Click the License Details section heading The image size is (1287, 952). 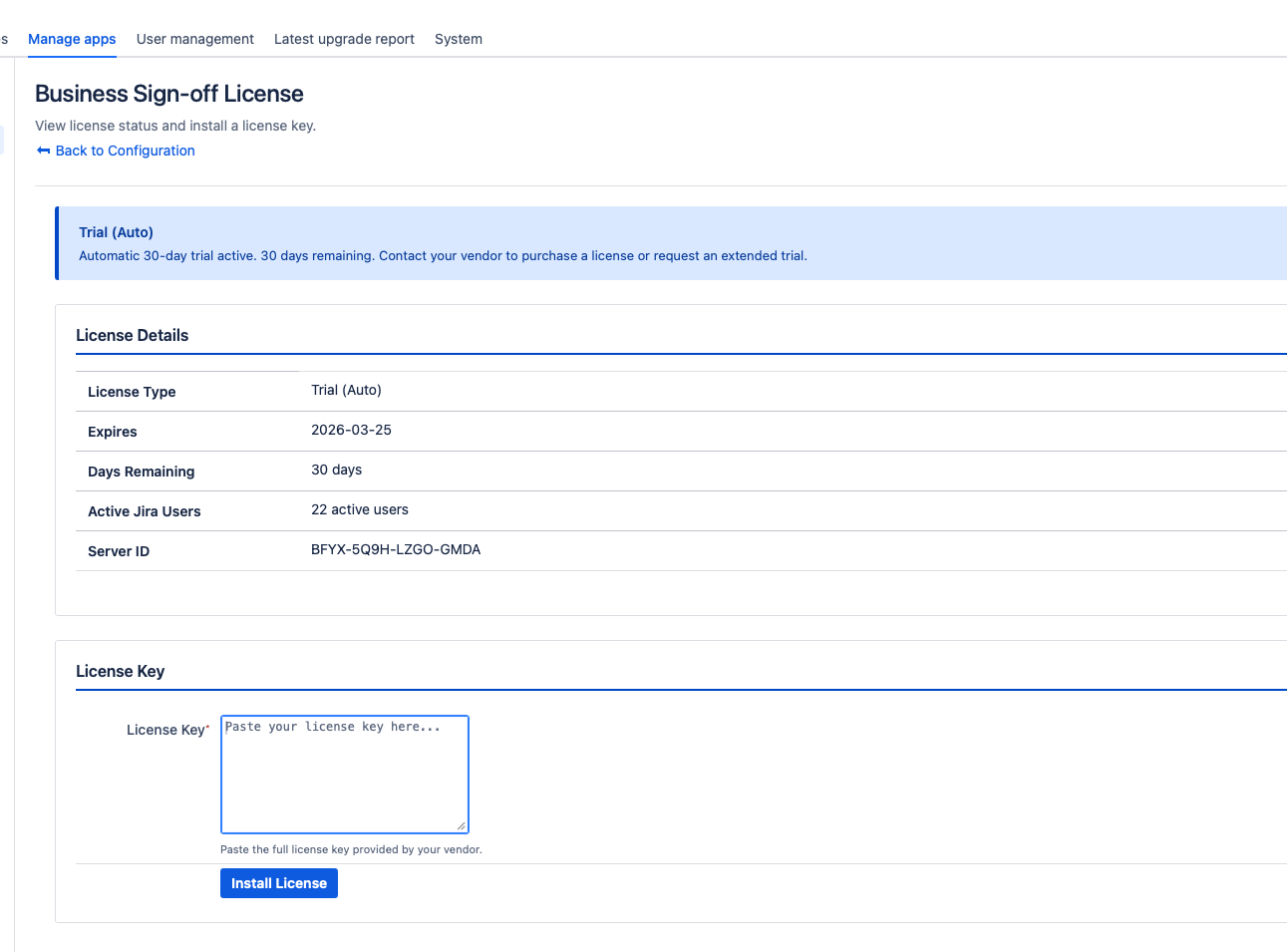[132, 336]
